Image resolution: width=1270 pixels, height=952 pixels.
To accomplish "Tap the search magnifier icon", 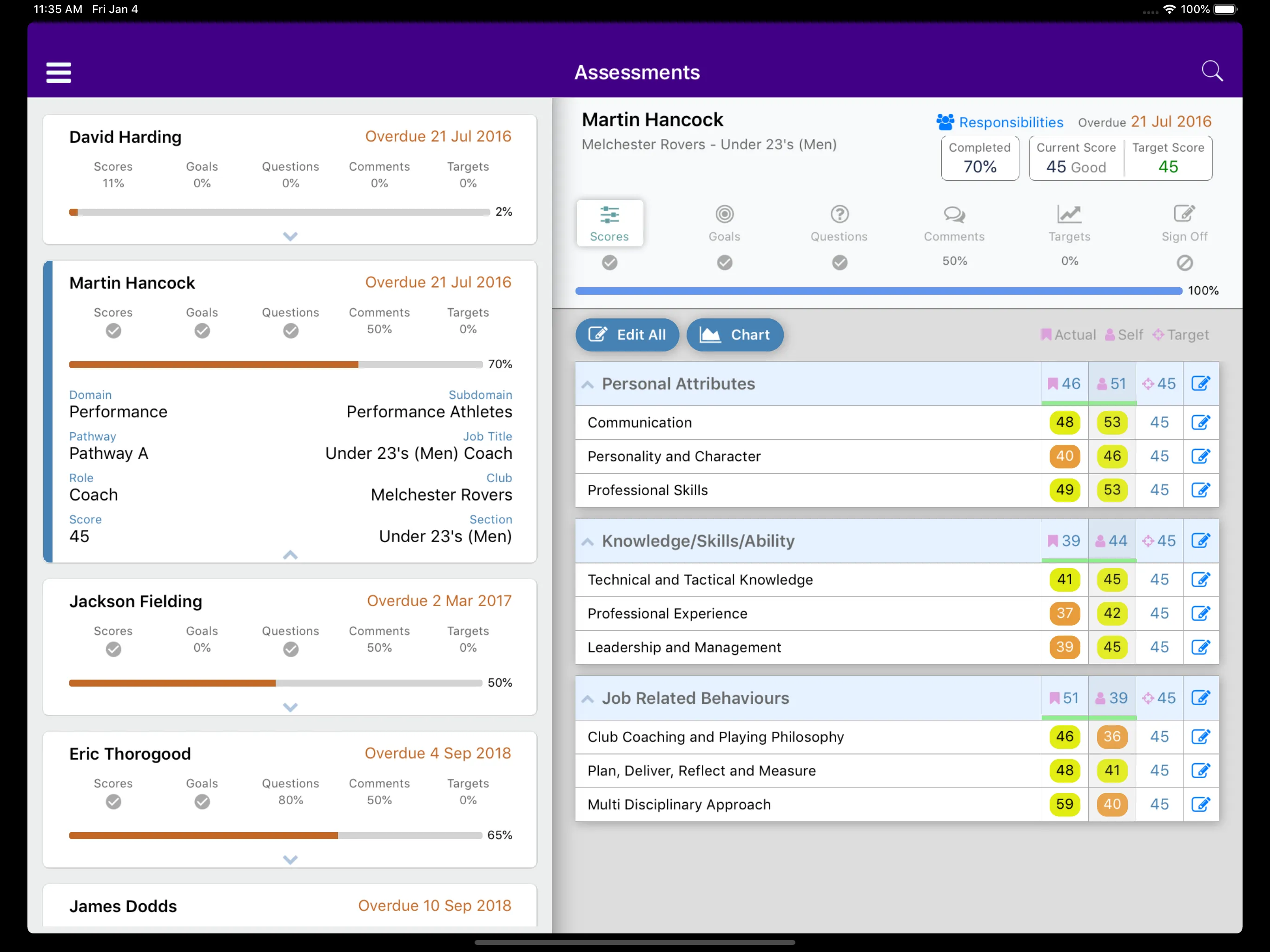I will (1212, 71).
